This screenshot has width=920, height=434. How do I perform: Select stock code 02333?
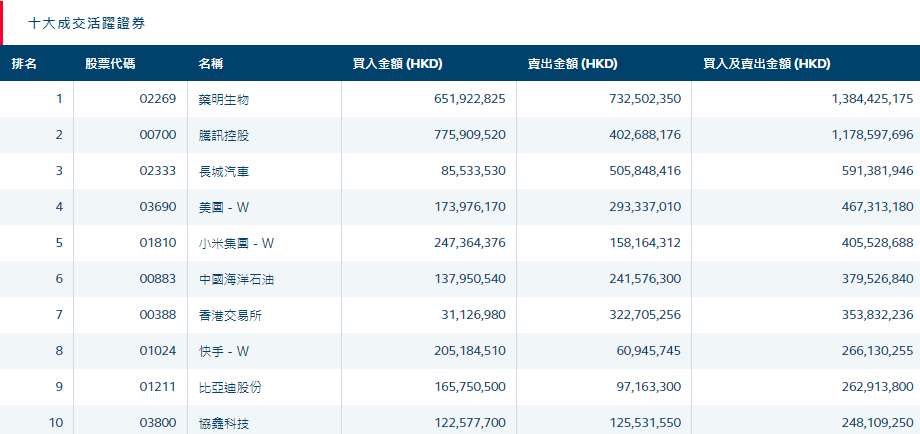[158, 171]
